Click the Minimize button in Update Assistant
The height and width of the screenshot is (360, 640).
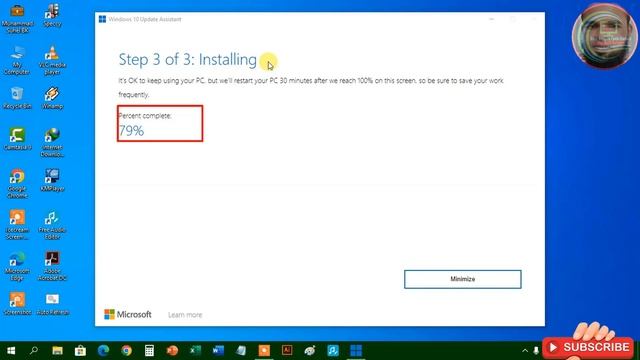pyautogui.click(x=462, y=279)
